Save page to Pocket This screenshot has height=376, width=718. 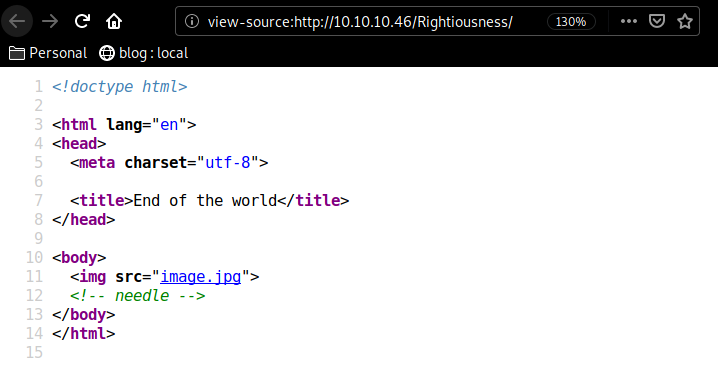click(657, 21)
